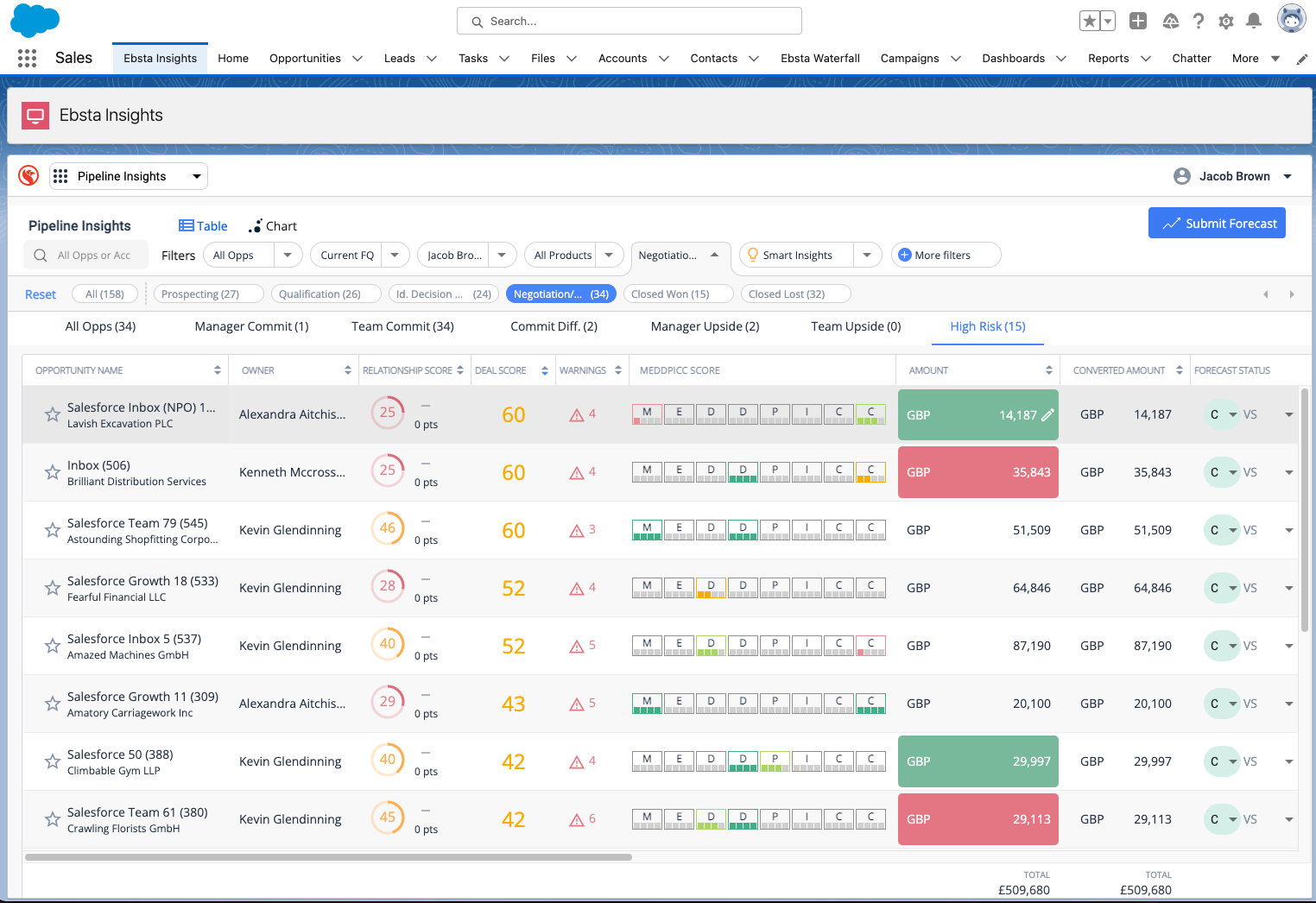The height and width of the screenshot is (903, 1316).
Task: Expand the All Opps filter dropdown
Action: pos(288,255)
